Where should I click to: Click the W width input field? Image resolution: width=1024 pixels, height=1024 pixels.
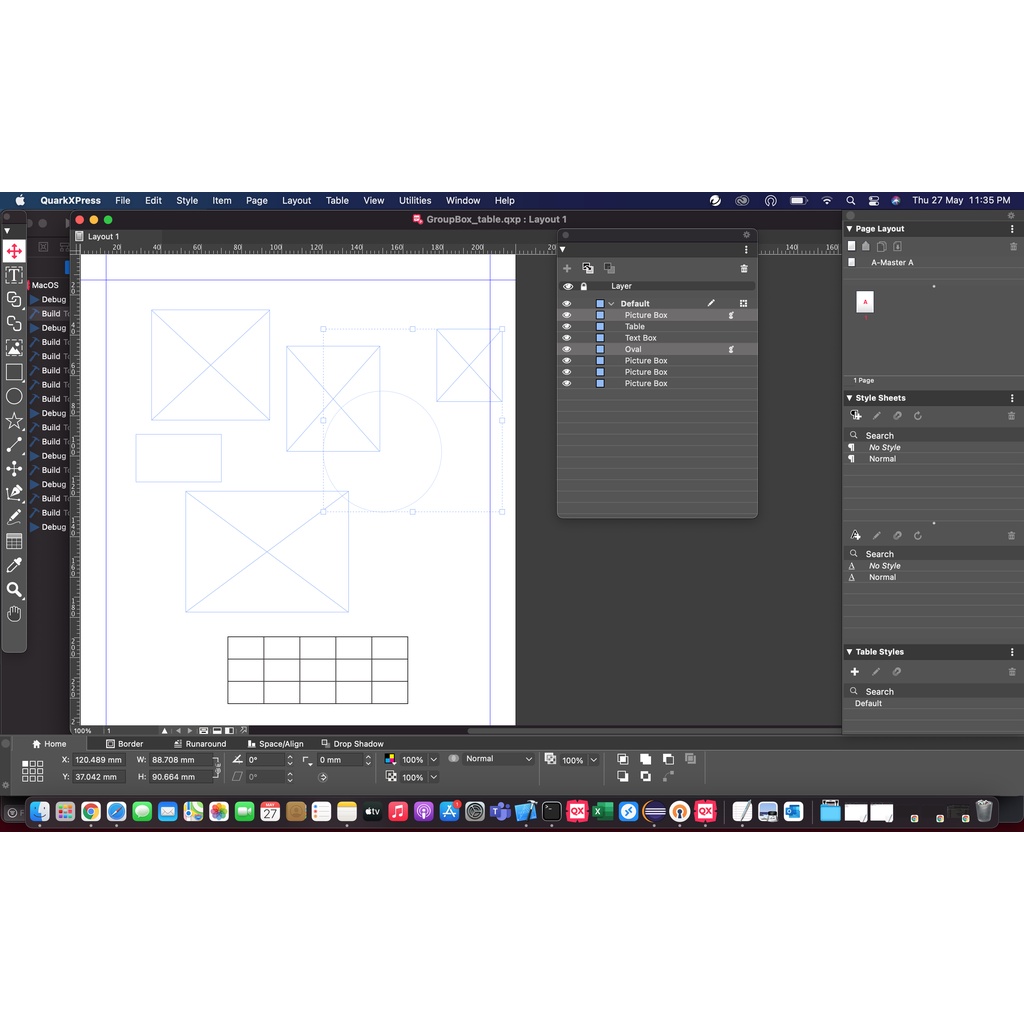(x=180, y=760)
